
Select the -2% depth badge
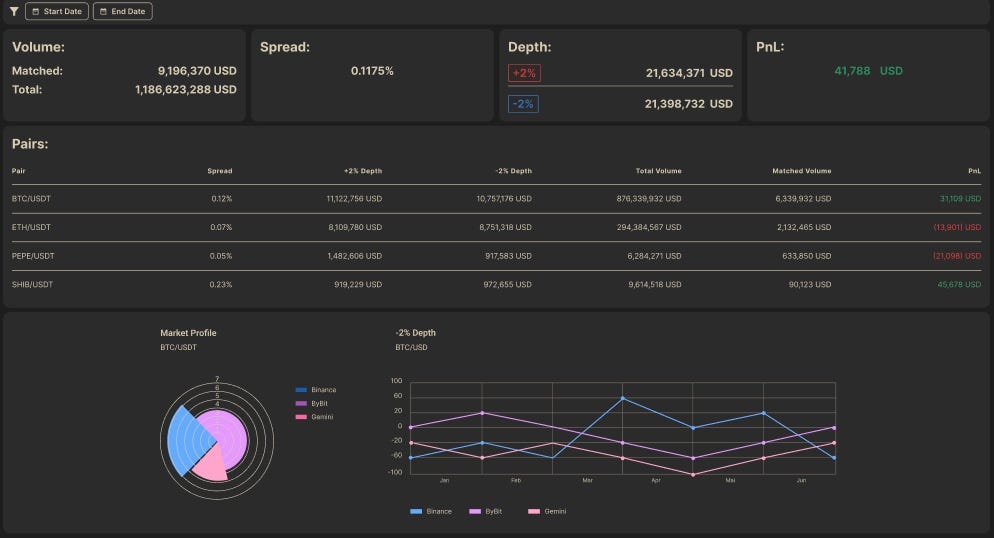click(523, 104)
